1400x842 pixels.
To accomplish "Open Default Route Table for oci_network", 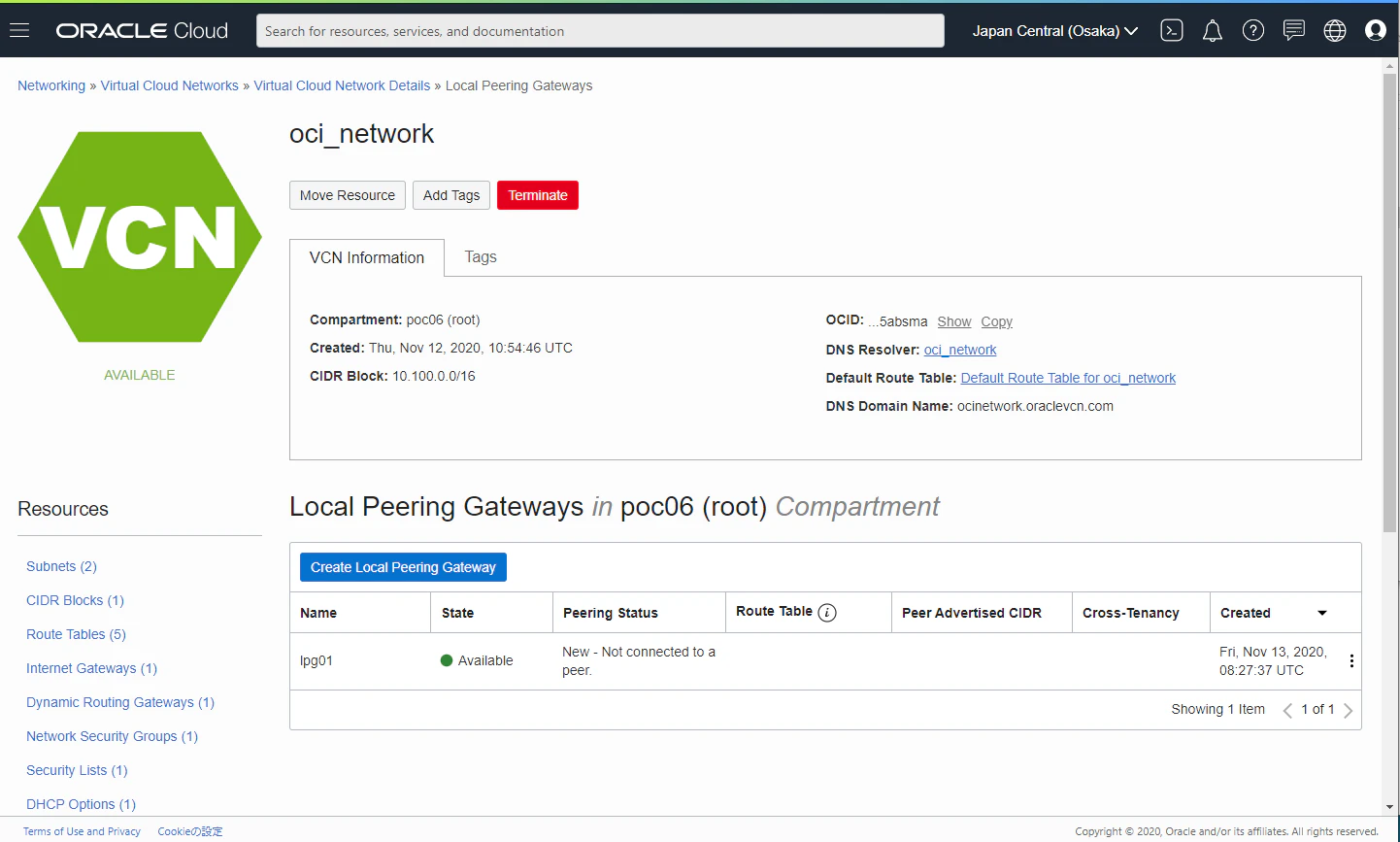I will pos(1068,378).
